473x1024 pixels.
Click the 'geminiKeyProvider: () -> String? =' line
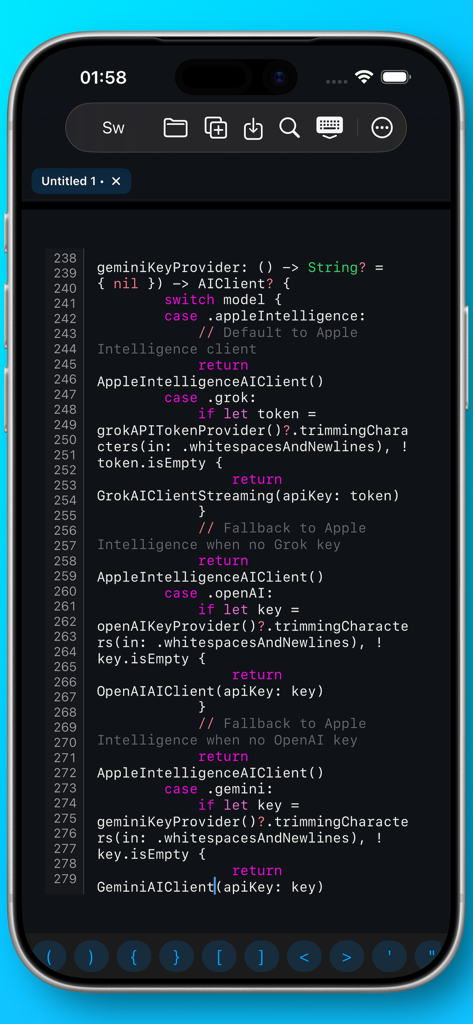pyautogui.click(x=240, y=267)
